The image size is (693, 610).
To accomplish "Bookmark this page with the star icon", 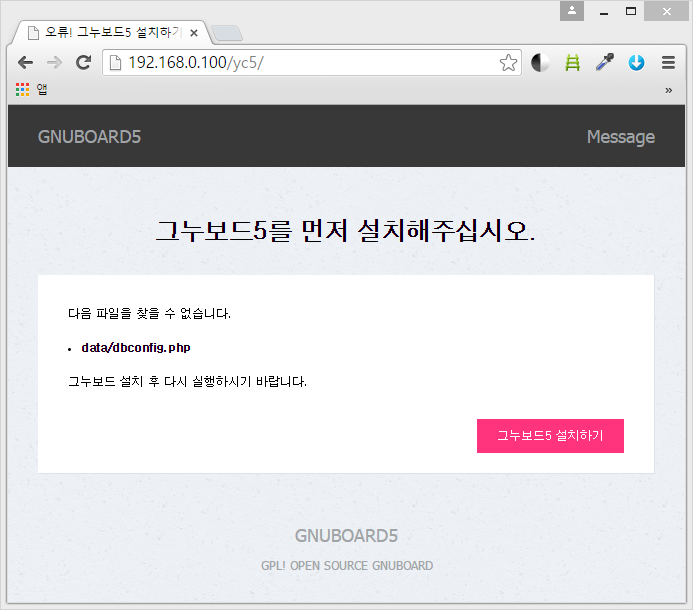I will click(x=508, y=63).
